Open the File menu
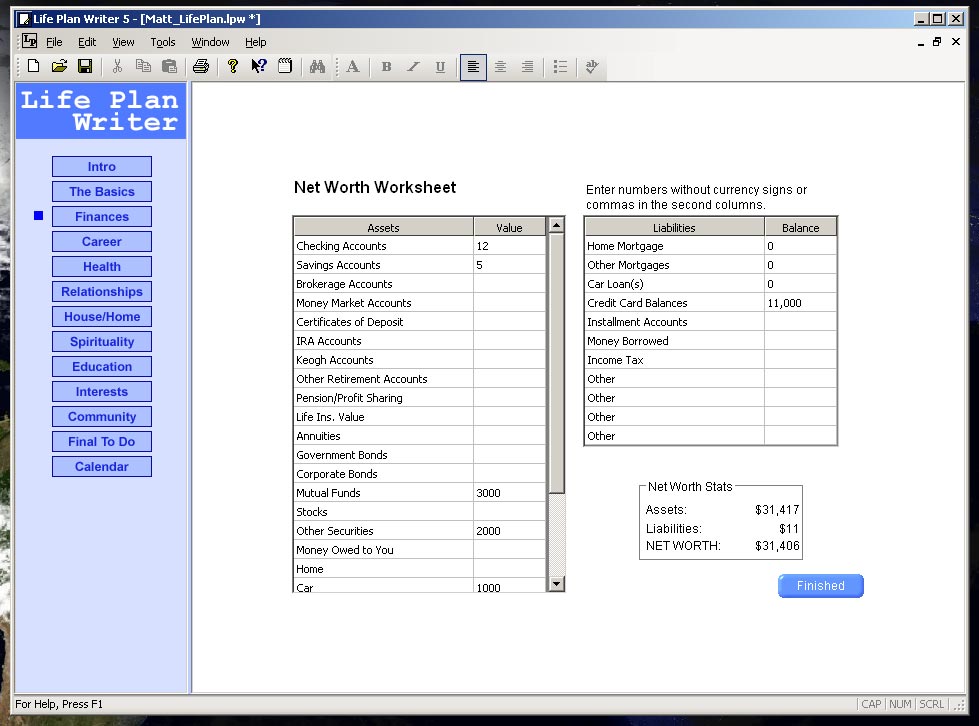This screenshot has width=979, height=726. 54,42
